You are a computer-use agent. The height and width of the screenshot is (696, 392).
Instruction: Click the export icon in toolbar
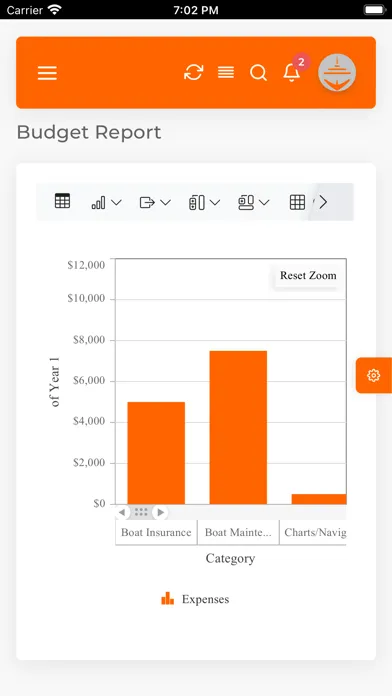tap(147, 202)
